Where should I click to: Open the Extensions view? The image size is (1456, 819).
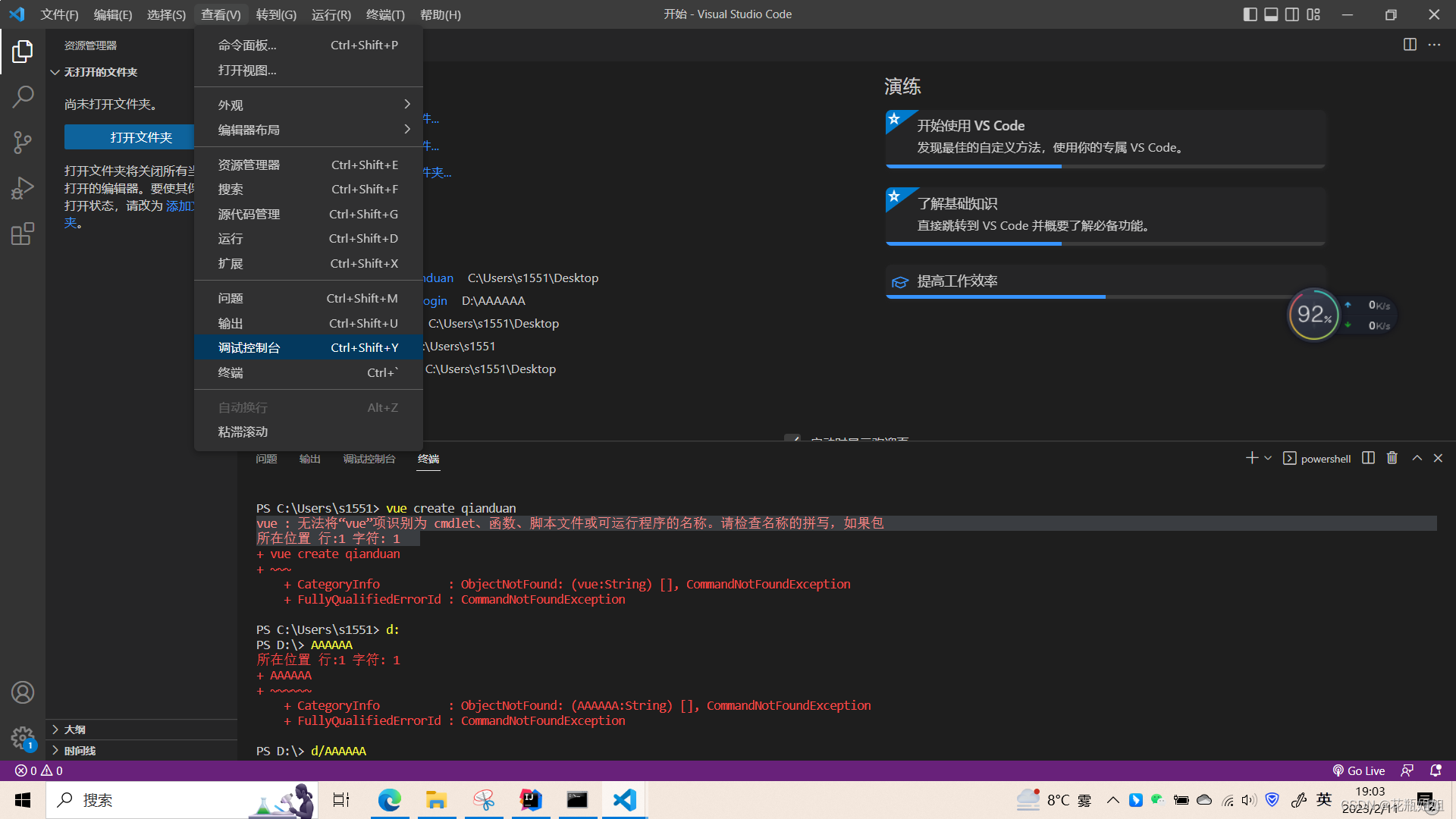23,234
